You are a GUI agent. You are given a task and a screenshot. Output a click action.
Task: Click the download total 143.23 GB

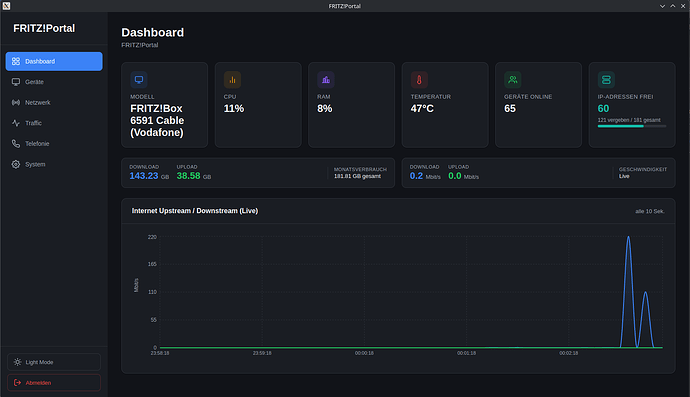(149, 176)
